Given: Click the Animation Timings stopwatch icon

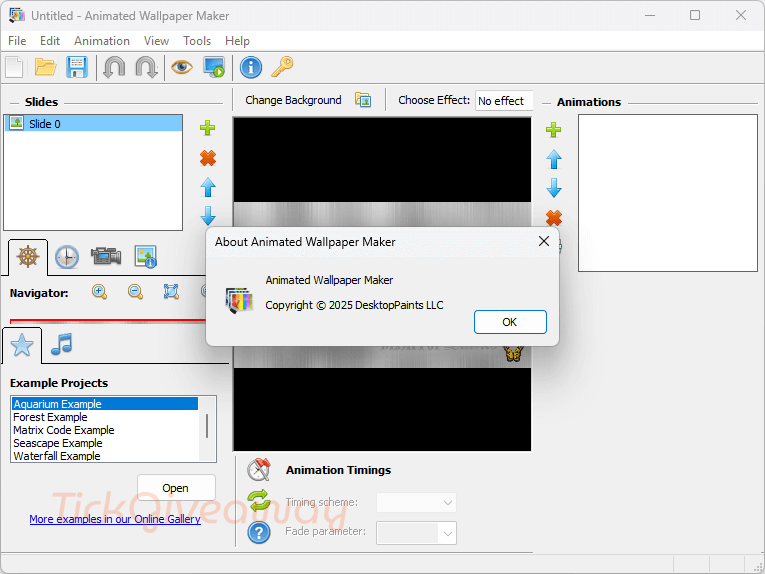Looking at the screenshot, I should click(259, 470).
